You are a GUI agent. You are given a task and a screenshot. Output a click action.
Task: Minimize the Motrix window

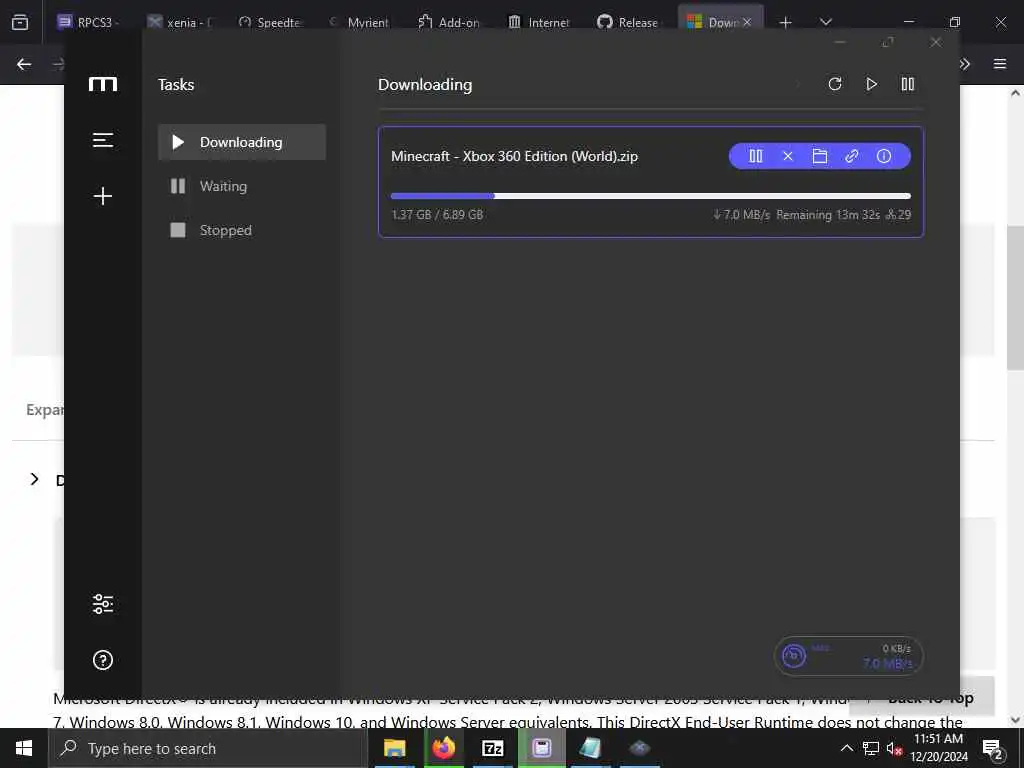(840, 42)
